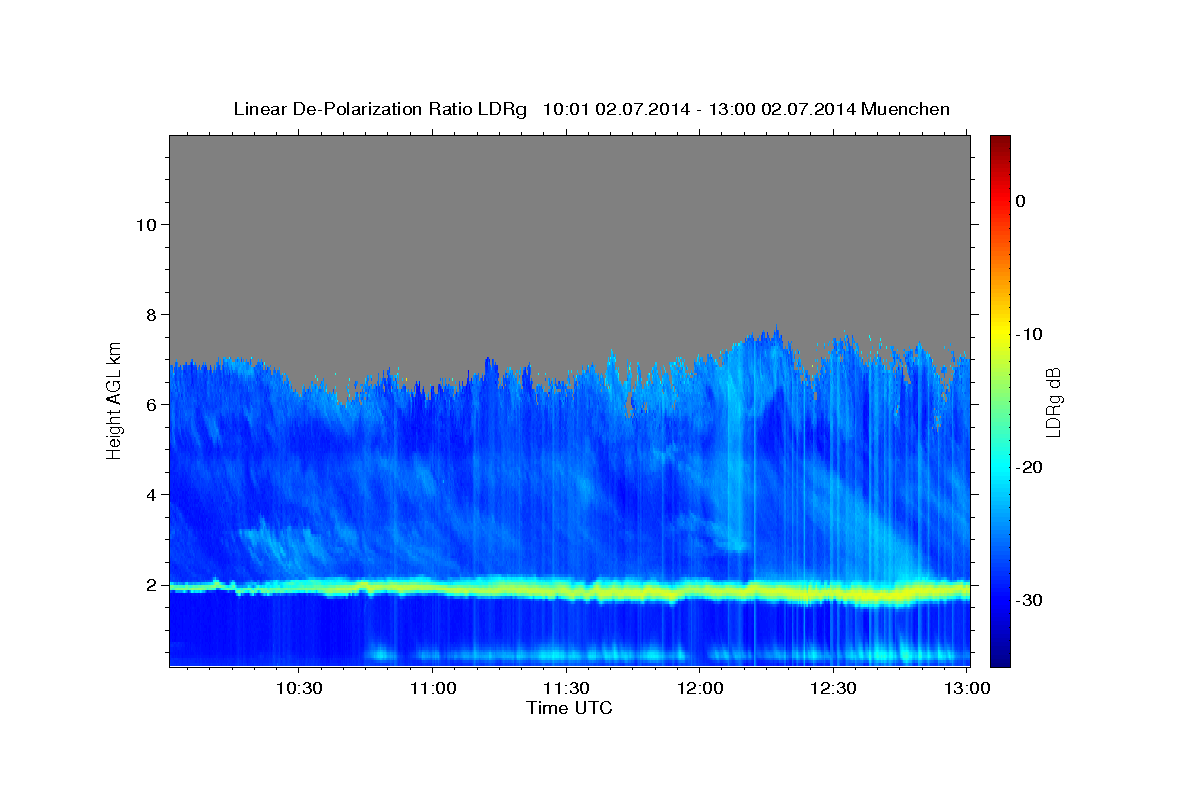Viewport: 1200px width, 800px height.
Task: Click the '11:30' time tick label
Action: 566,688
